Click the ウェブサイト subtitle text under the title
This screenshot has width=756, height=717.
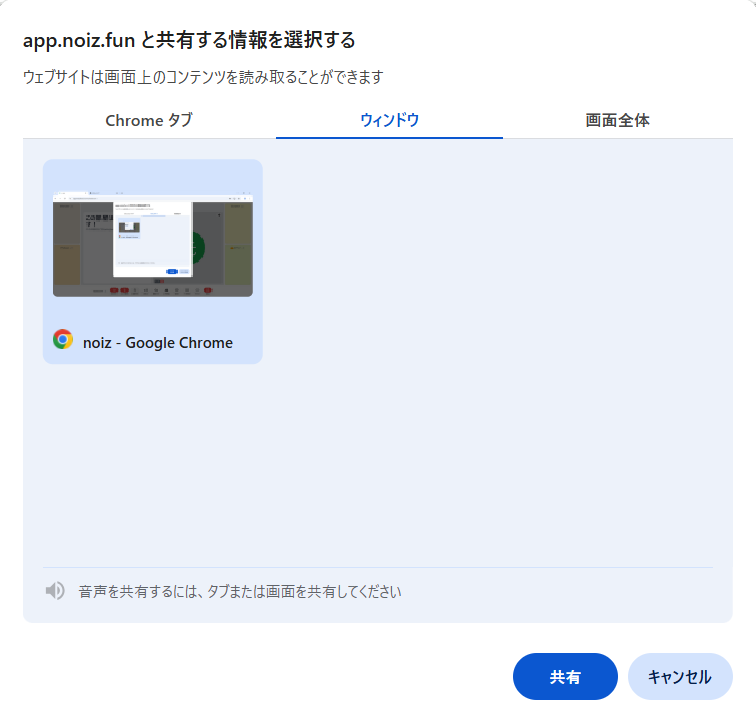pyautogui.click(x=203, y=77)
